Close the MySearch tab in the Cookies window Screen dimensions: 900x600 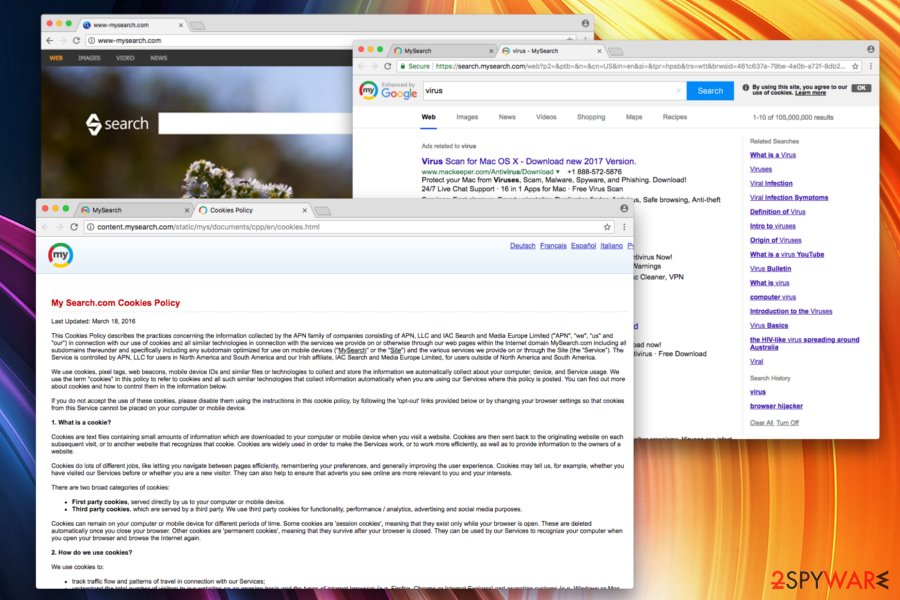pyautogui.click(x=187, y=210)
